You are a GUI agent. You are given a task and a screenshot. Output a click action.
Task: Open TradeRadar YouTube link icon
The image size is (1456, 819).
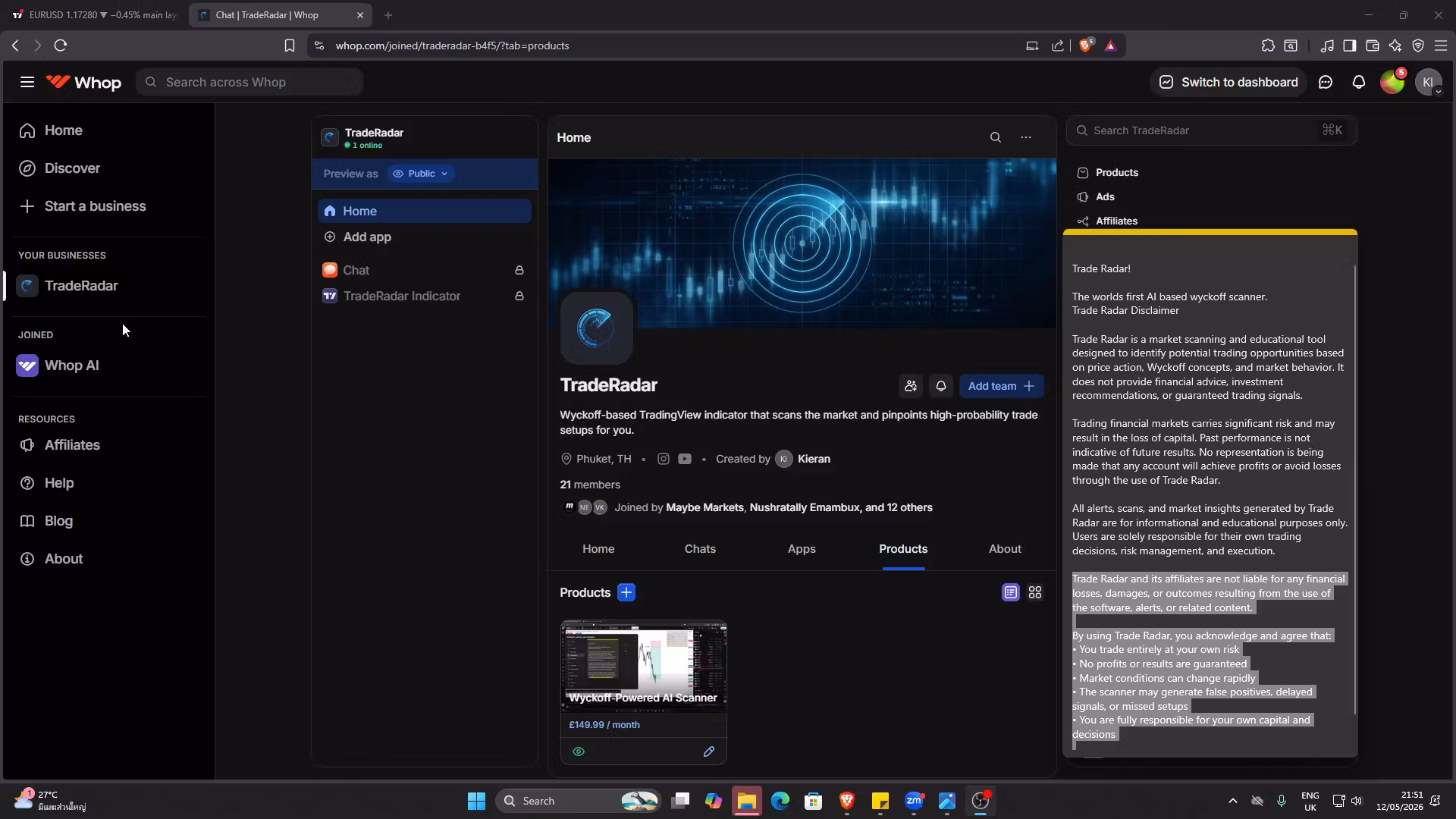pyautogui.click(x=685, y=459)
